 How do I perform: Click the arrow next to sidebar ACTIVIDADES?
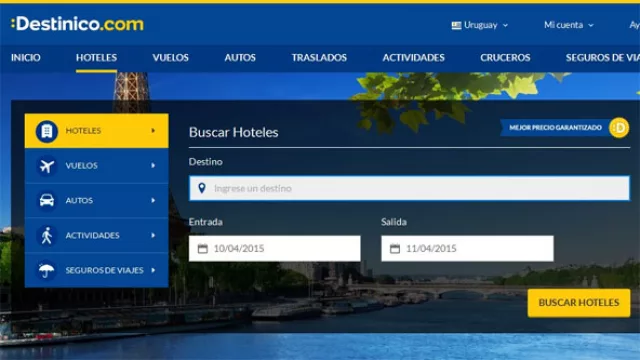click(153, 236)
